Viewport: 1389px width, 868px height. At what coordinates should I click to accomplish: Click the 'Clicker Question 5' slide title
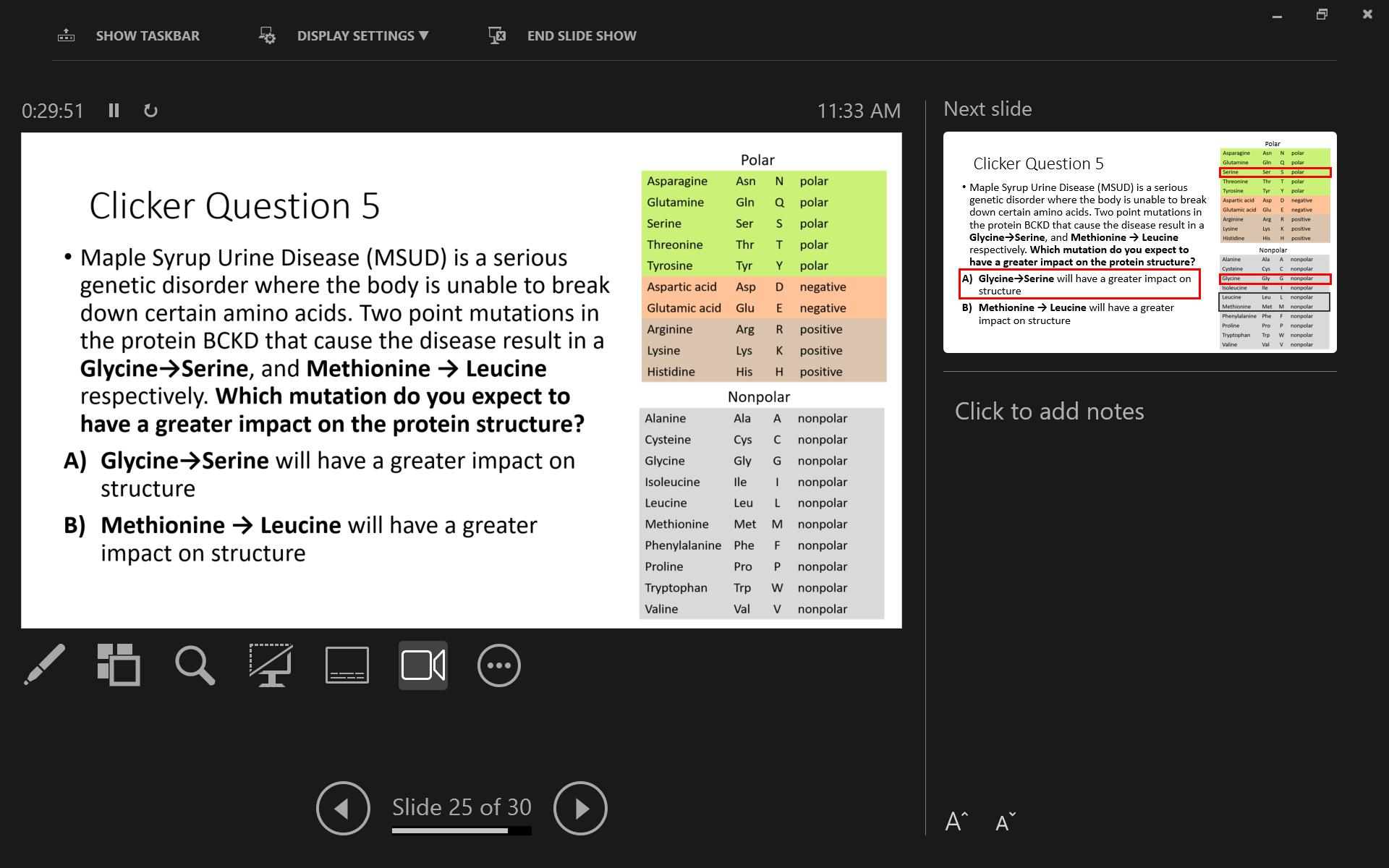click(x=234, y=206)
